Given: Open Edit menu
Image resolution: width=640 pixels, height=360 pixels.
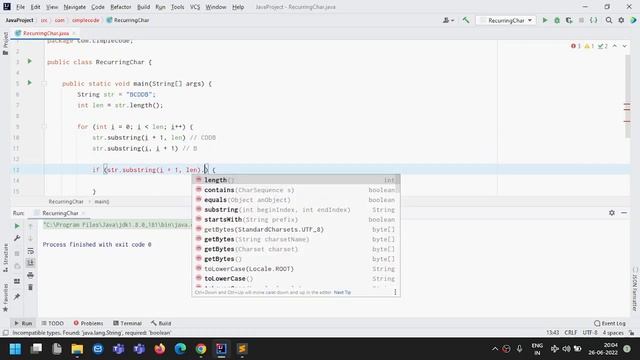Looking at the screenshot, I should 36,7.
